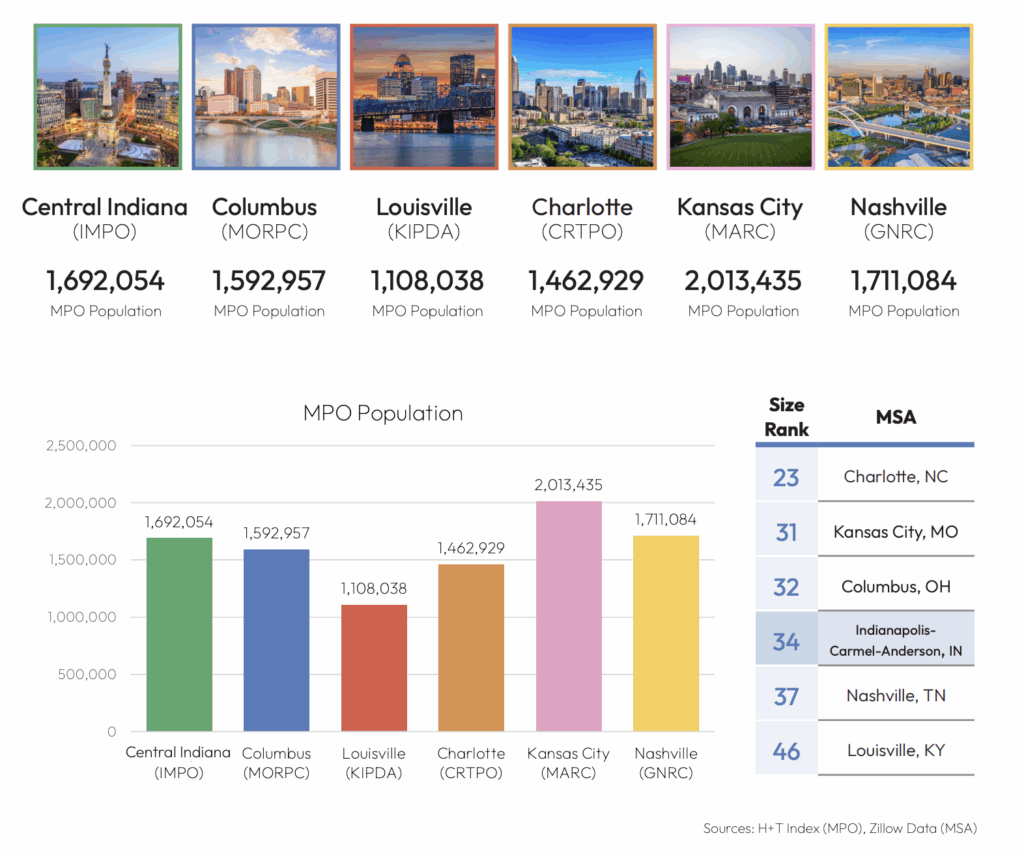Image resolution: width=1024 pixels, height=859 pixels.
Task: Select the Kansas City skyline image
Action: click(x=740, y=97)
